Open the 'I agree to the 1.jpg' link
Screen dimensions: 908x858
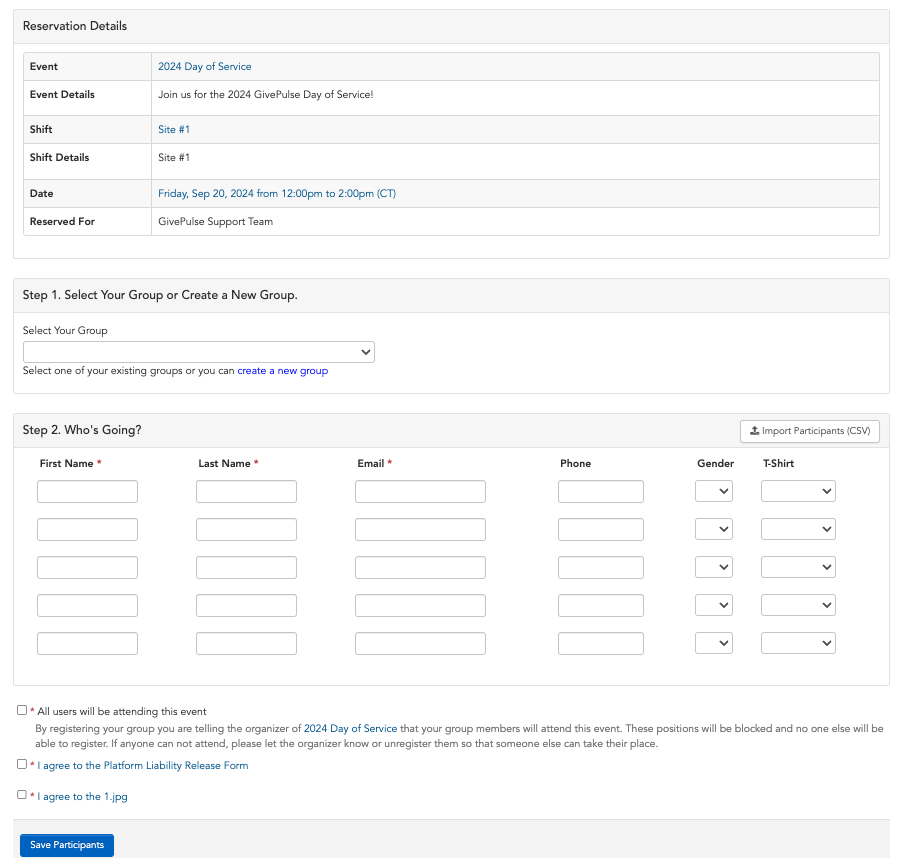coord(82,797)
